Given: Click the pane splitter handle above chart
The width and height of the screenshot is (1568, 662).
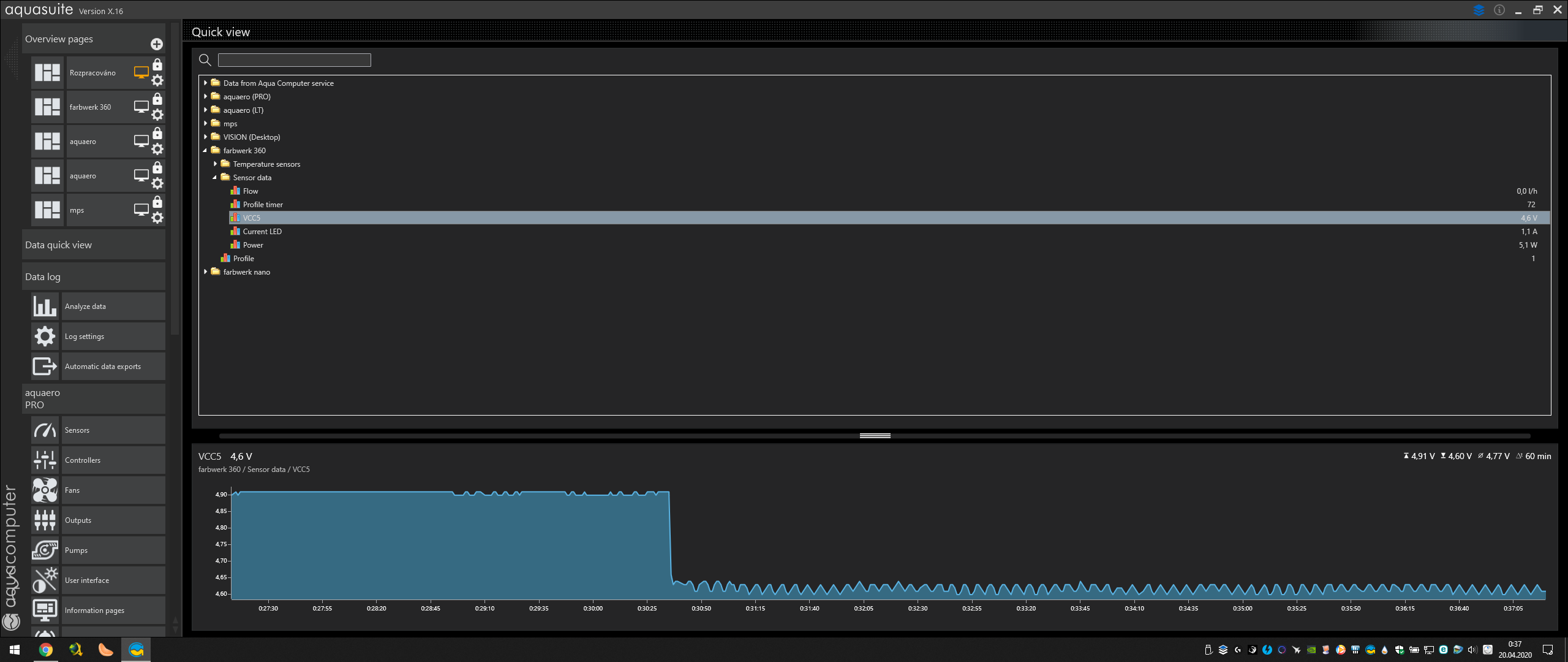Looking at the screenshot, I should pos(875,436).
